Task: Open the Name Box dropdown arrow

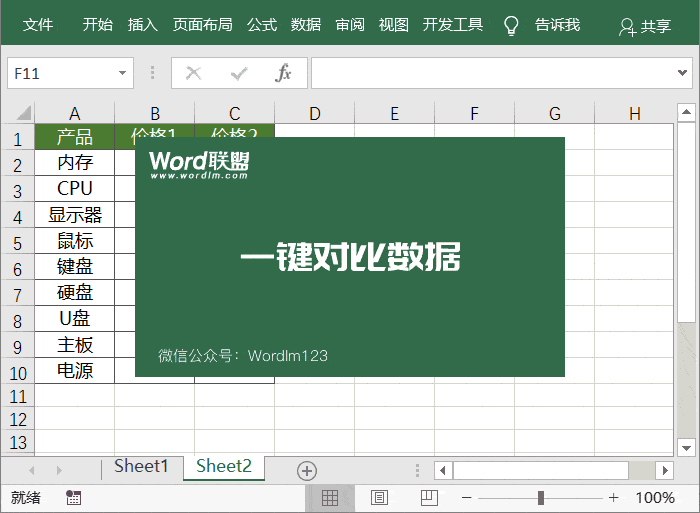Action: [123, 73]
